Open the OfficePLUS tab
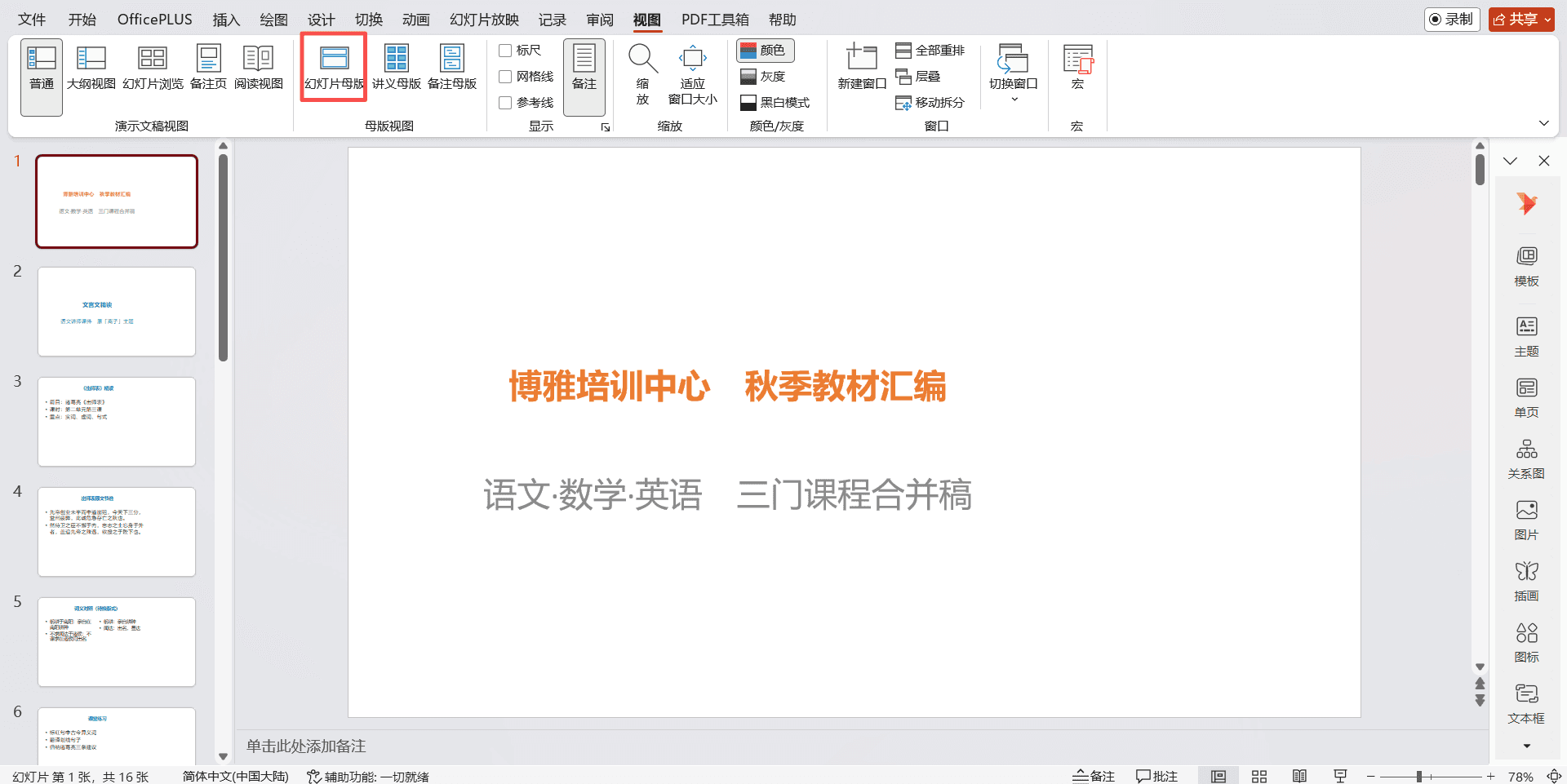The width and height of the screenshot is (1567, 784). click(x=155, y=20)
